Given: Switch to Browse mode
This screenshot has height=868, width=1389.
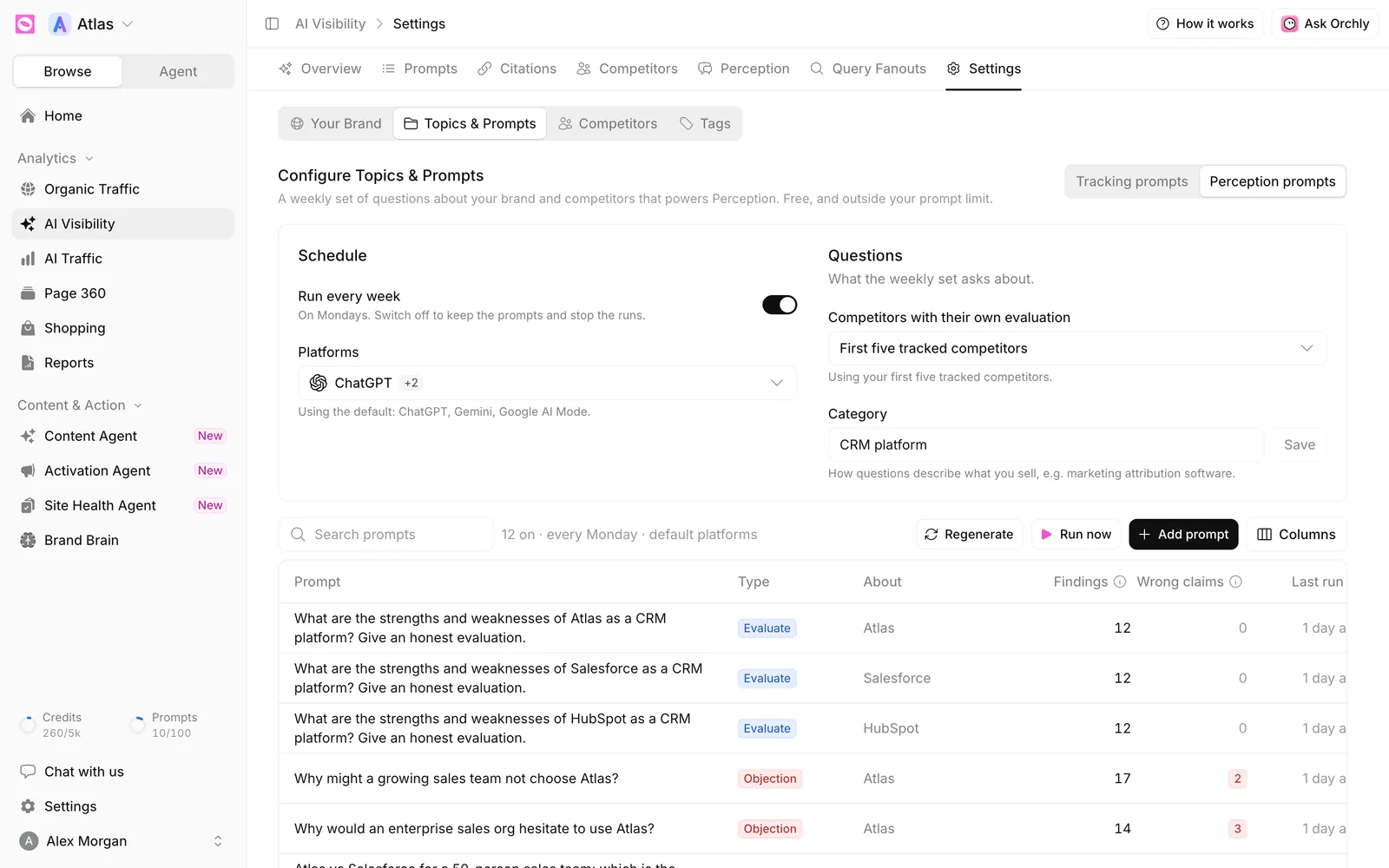Looking at the screenshot, I should click(68, 71).
